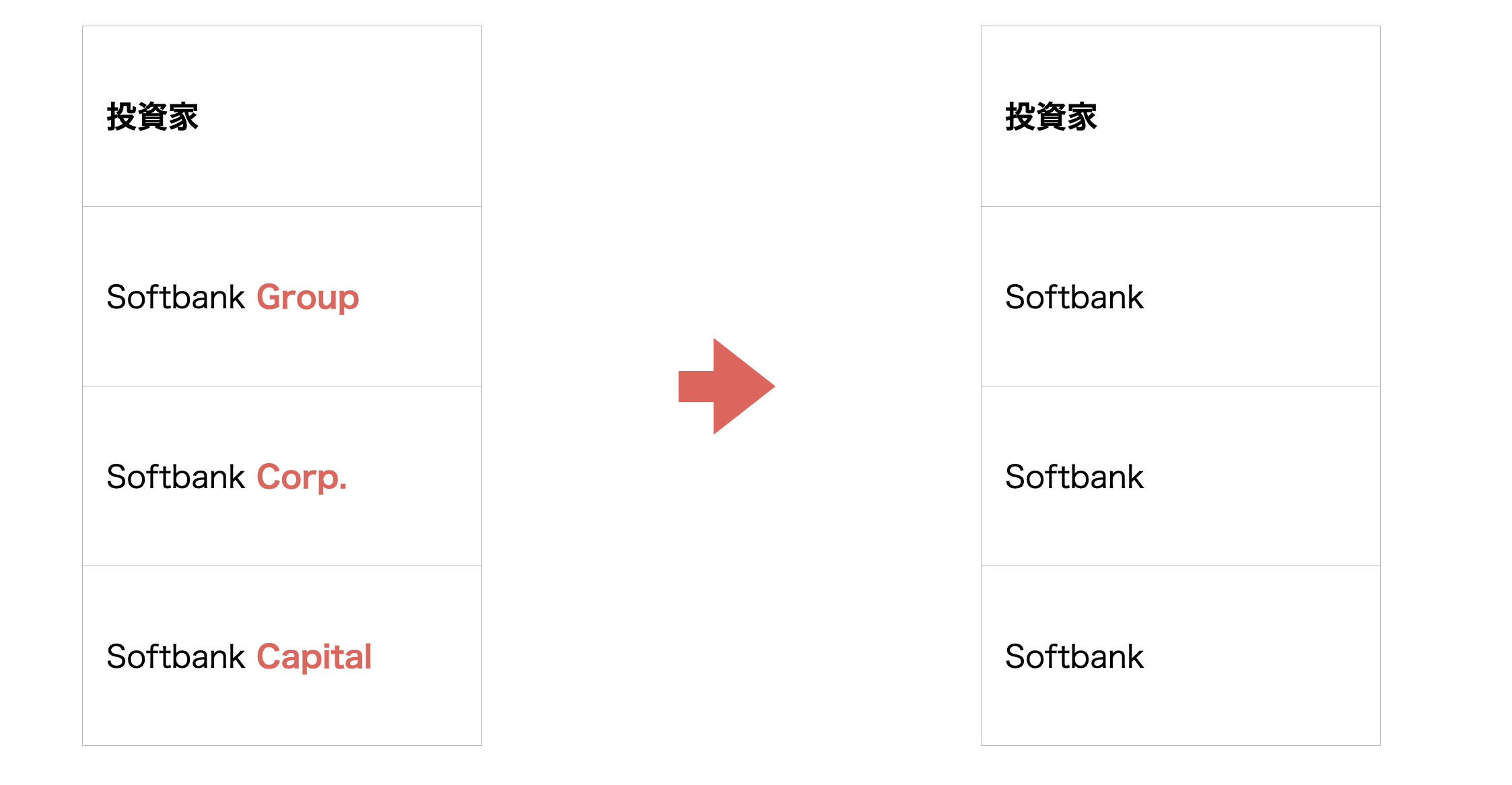Click the red word Corp.
Viewport: 1512px width, 785px height.
[302, 477]
